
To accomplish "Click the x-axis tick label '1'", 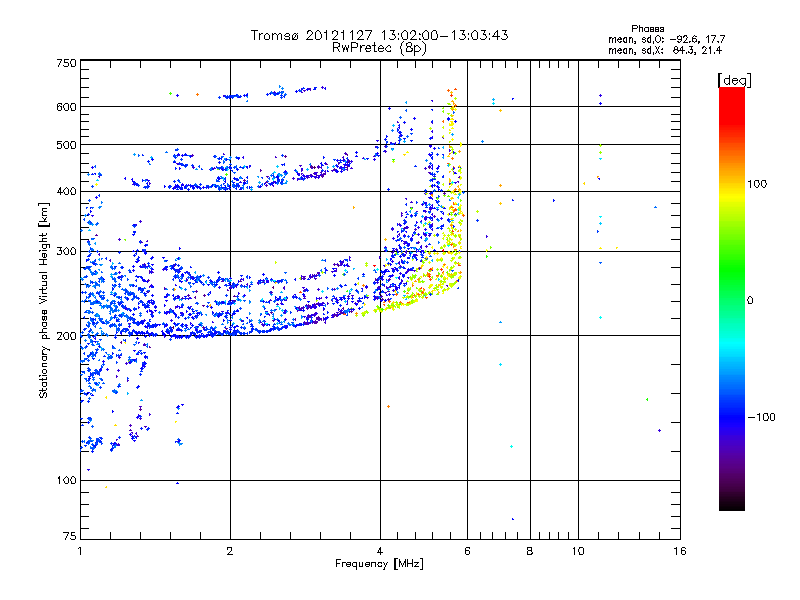I will (x=80, y=551).
